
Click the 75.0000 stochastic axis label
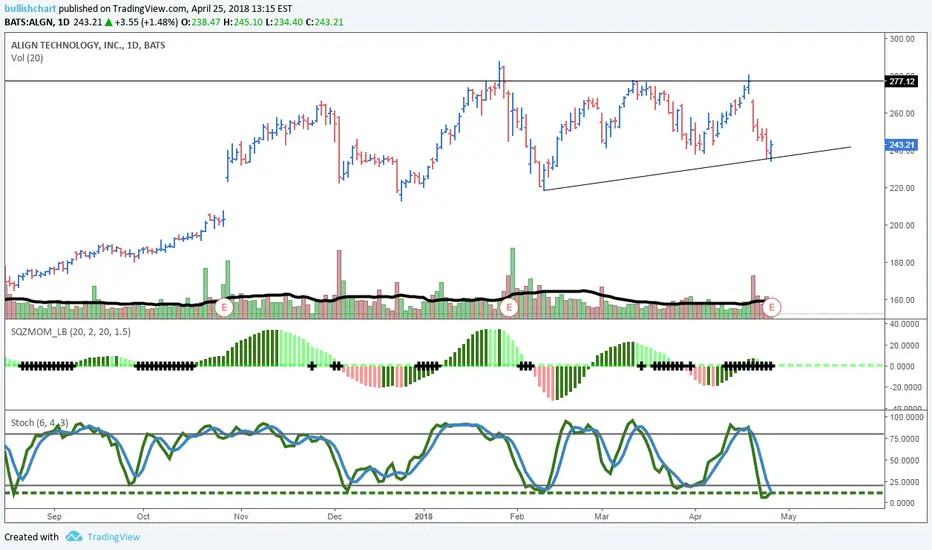[904, 439]
